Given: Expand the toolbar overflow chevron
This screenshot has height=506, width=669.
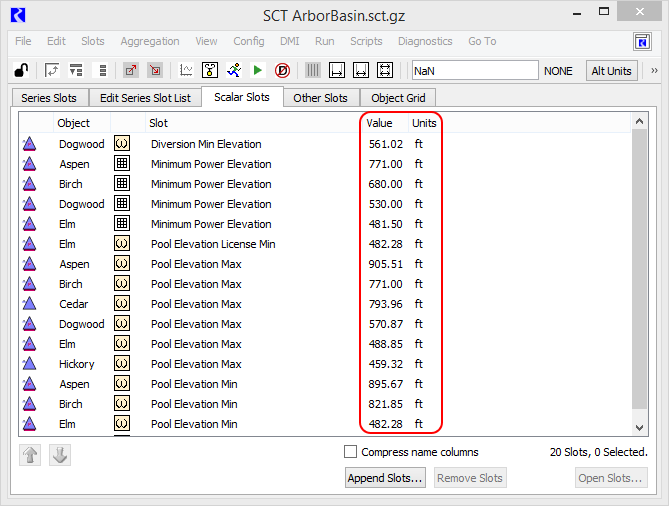Looking at the screenshot, I should coord(654,71).
